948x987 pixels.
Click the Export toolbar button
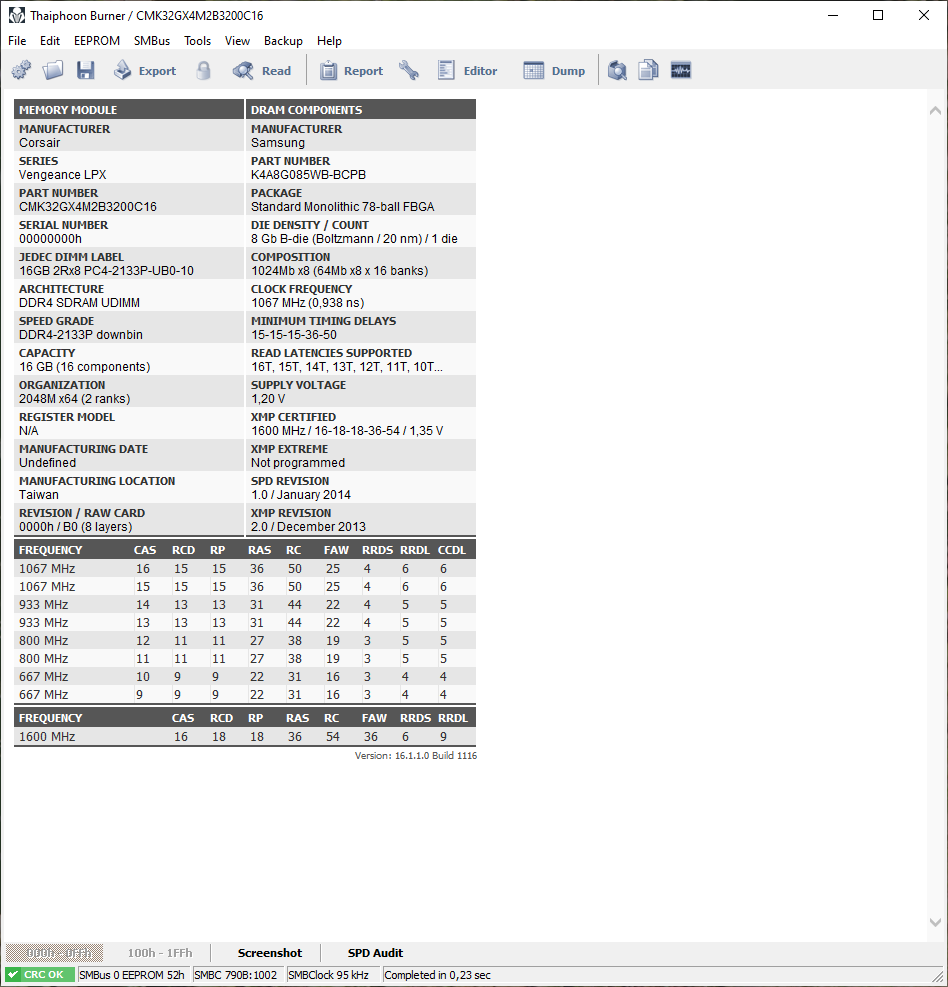[145, 70]
